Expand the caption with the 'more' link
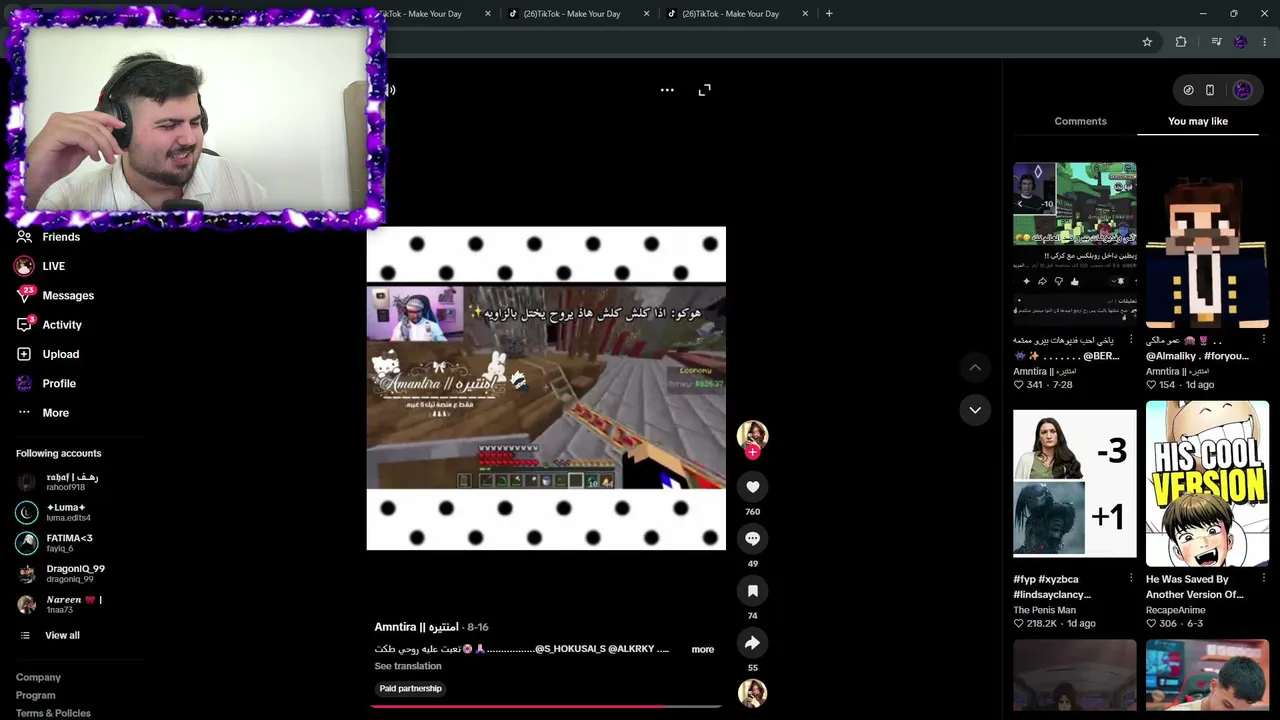This screenshot has width=1280, height=720. click(703, 650)
